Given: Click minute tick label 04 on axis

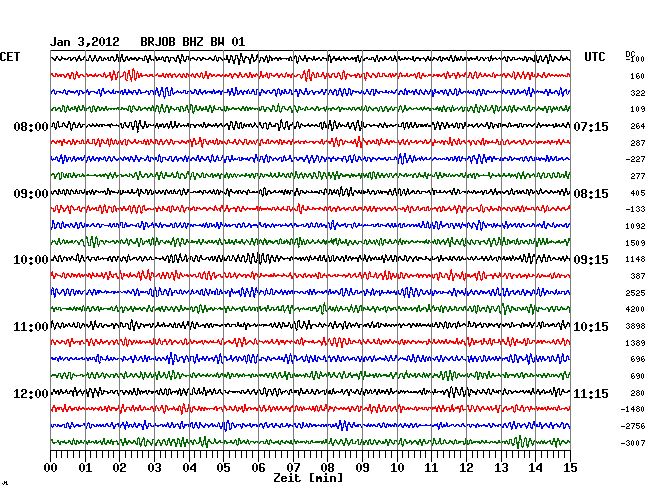Looking at the screenshot, I should pos(189,468).
